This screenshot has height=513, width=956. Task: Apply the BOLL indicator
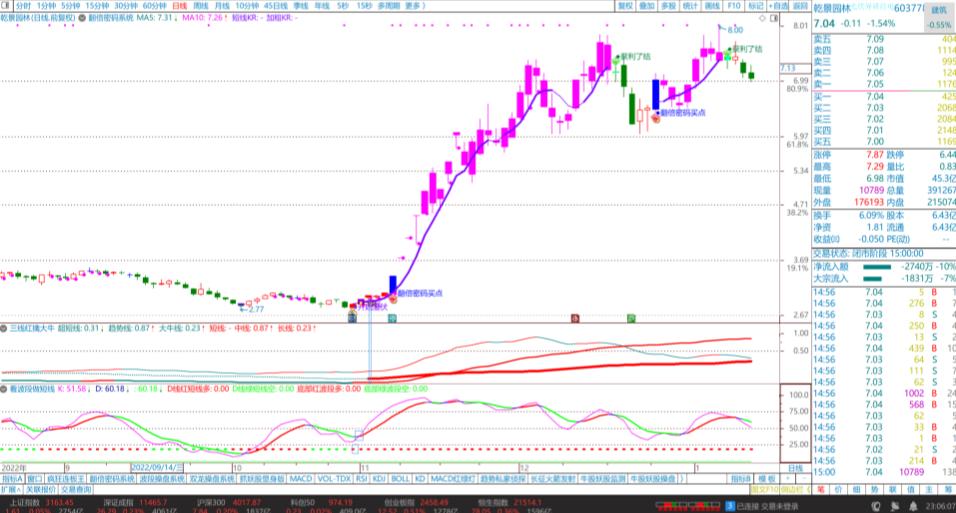(399, 479)
